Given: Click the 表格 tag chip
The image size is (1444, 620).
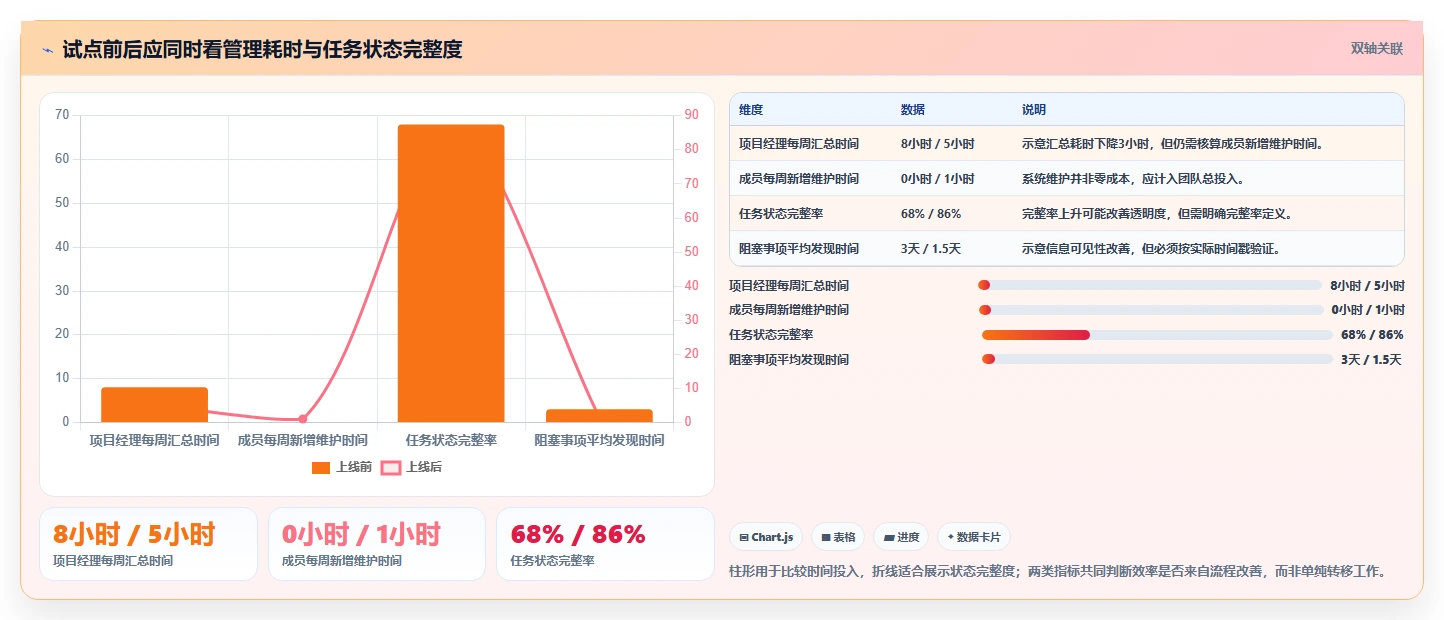Looking at the screenshot, I should [x=838, y=537].
